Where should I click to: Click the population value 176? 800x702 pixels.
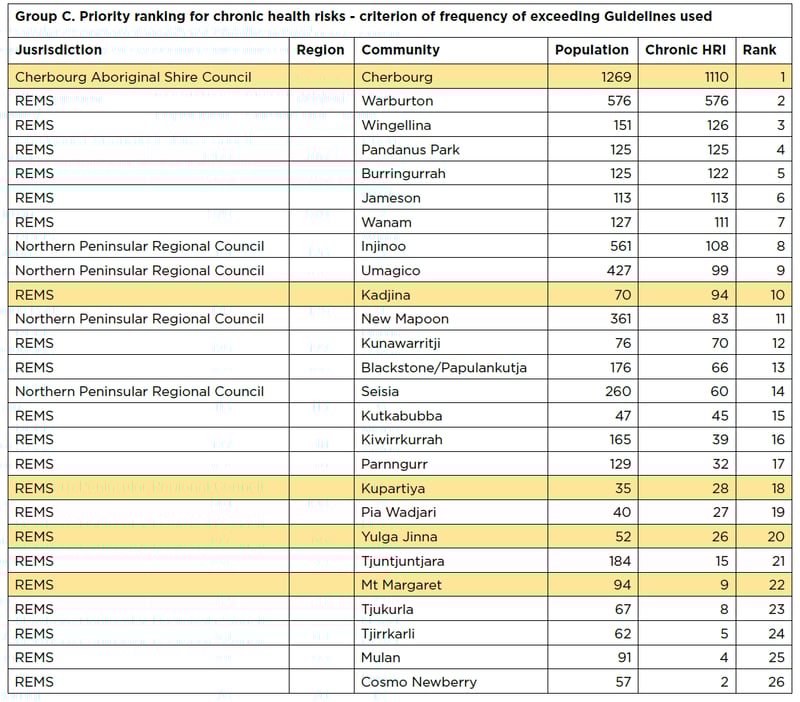coord(620,368)
